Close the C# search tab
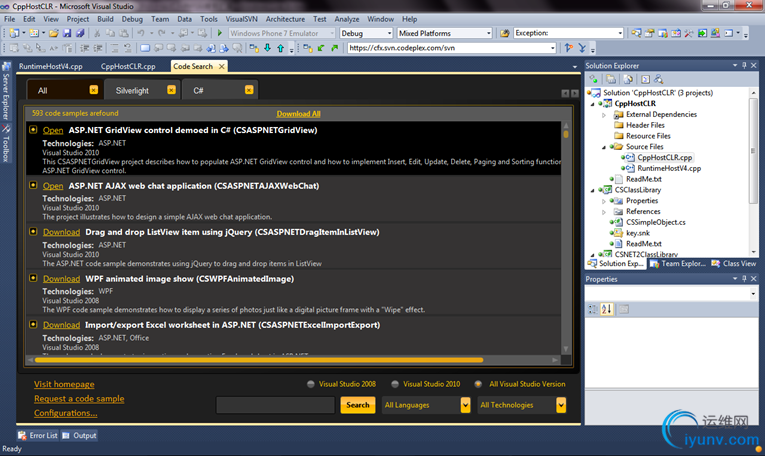The height and width of the screenshot is (456, 765). [x=249, y=90]
